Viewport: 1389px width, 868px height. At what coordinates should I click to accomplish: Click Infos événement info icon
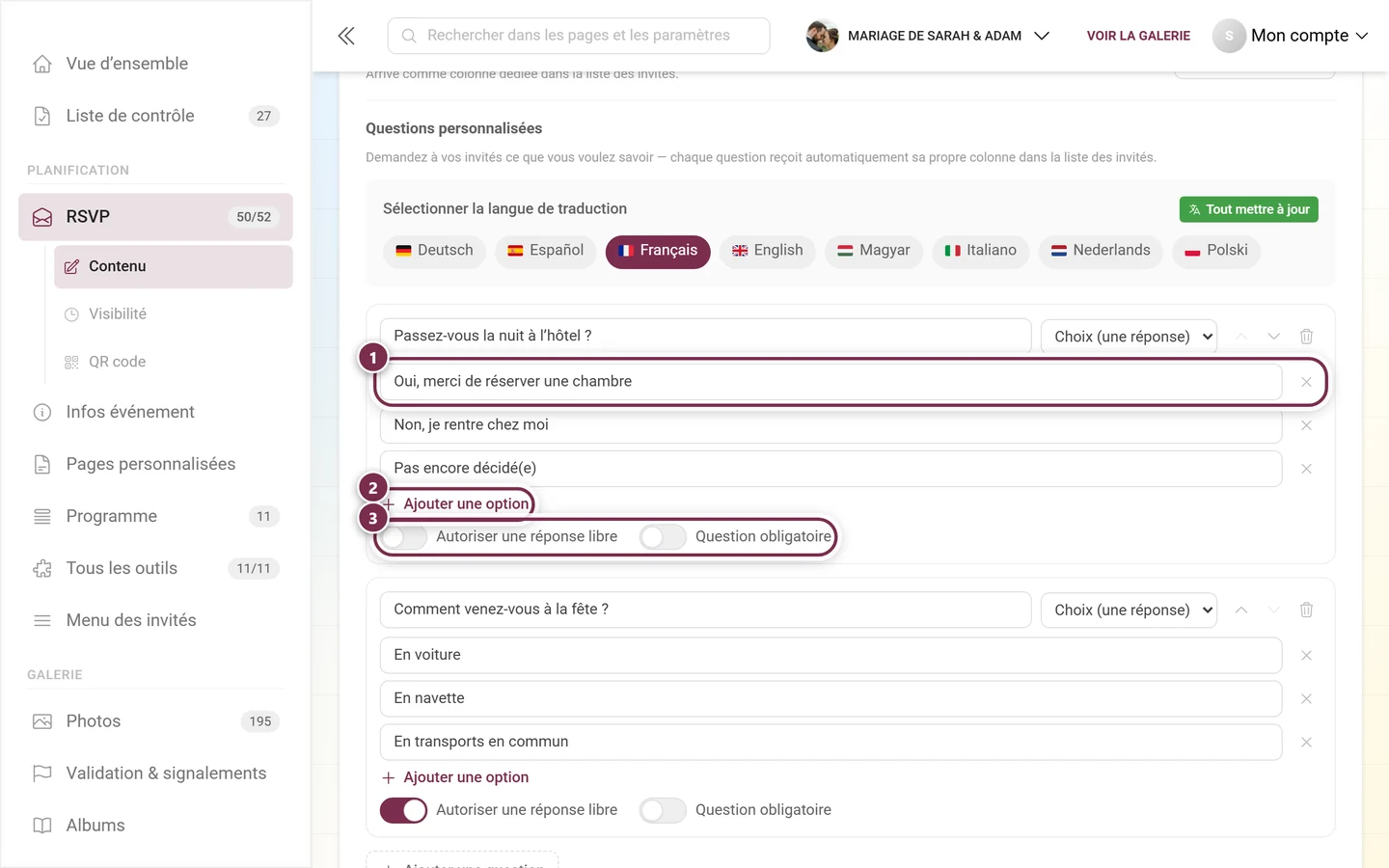[42, 412]
